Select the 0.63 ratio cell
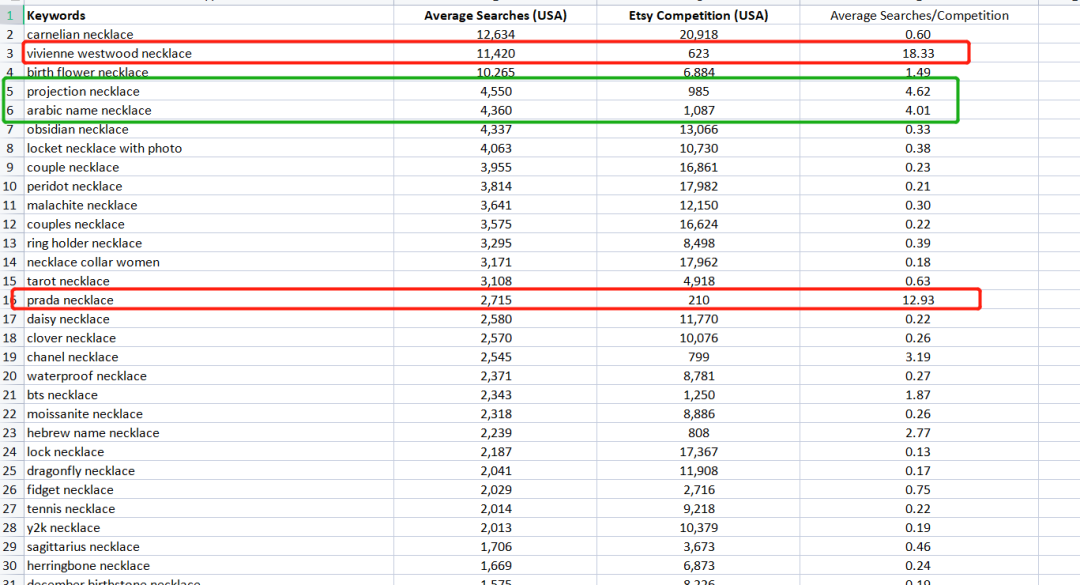Image resolution: width=1080 pixels, height=585 pixels. [919, 281]
